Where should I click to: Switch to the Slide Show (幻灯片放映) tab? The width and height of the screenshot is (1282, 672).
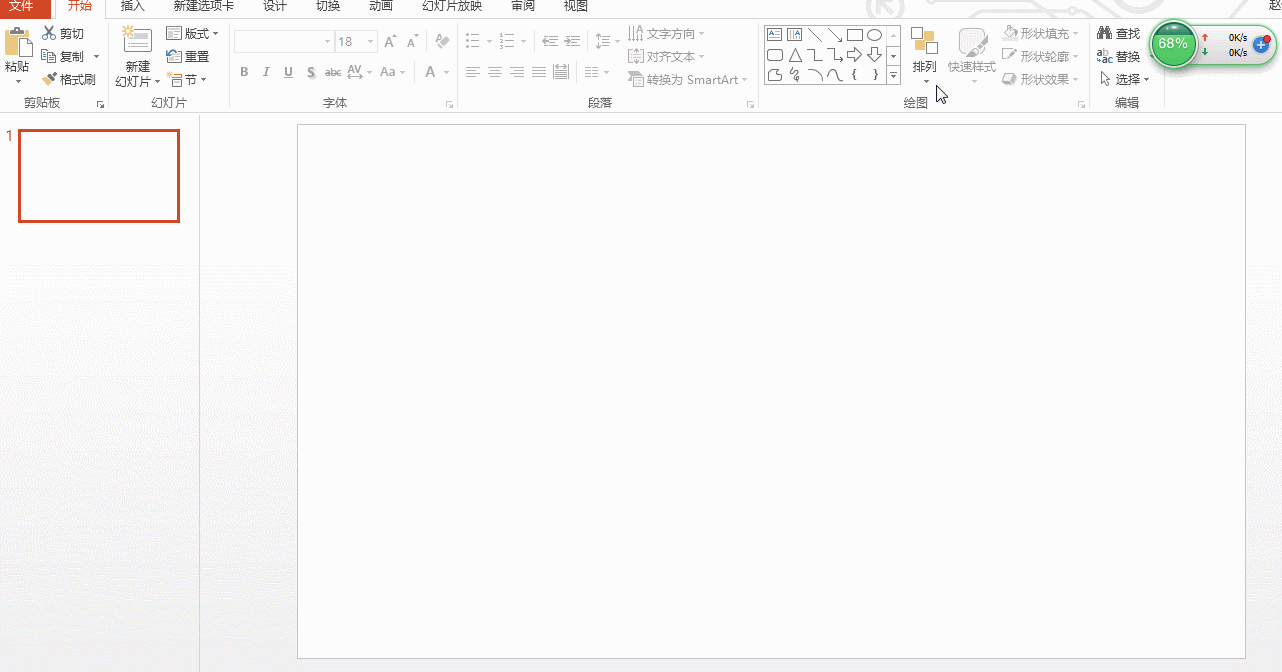[452, 6]
